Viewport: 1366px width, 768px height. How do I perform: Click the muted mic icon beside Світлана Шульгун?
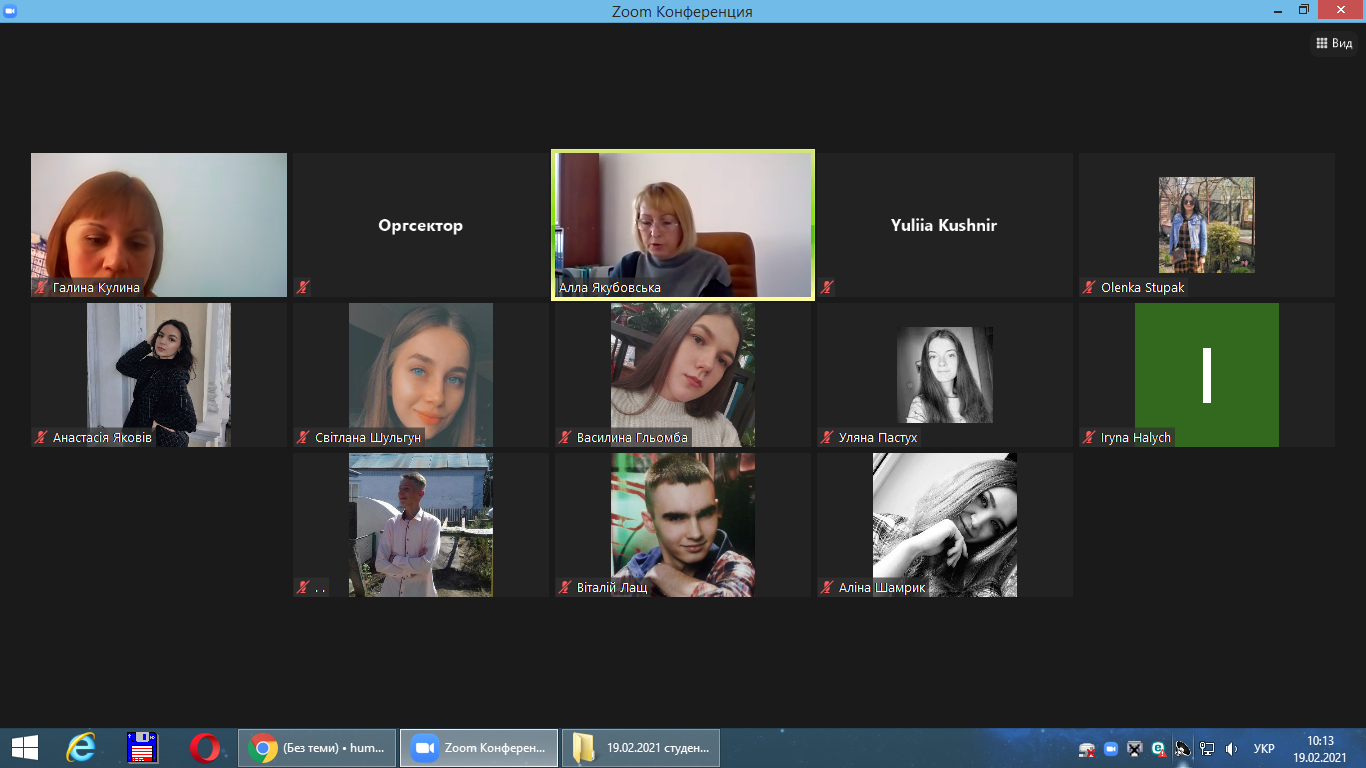click(303, 438)
